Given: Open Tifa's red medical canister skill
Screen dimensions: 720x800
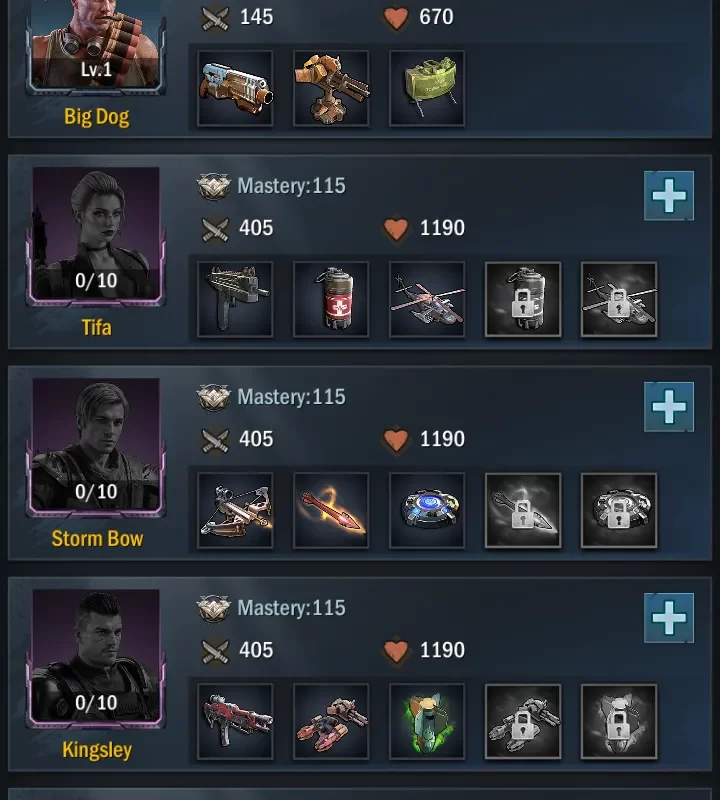Looking at the screenshot, I should (331, 299).
